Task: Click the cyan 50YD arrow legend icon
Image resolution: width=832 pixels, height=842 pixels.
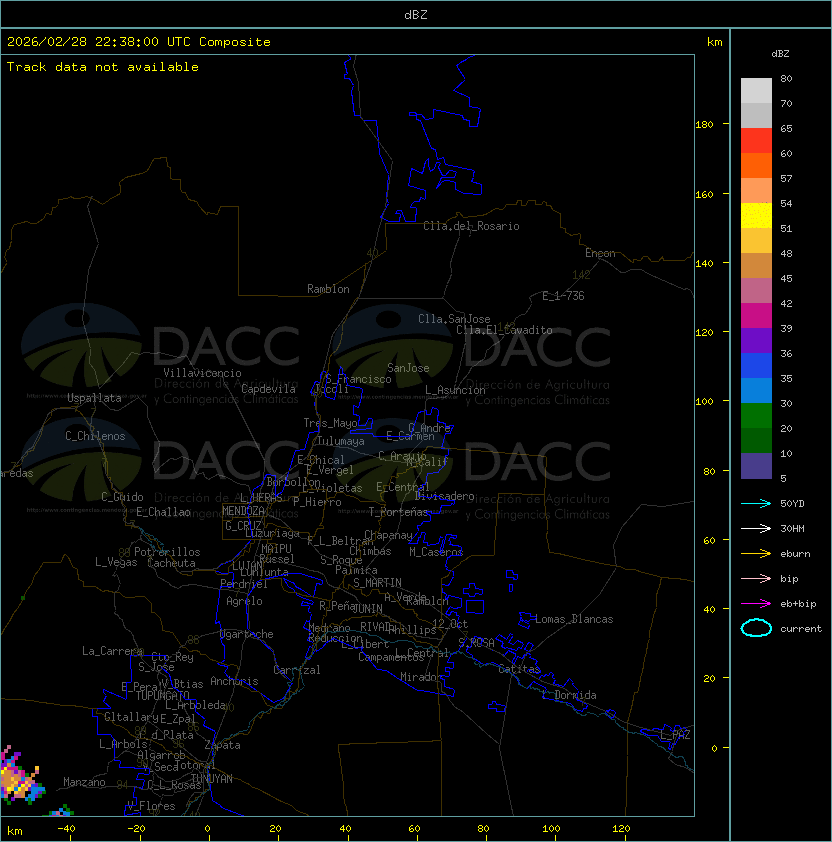Action: (756, 503)
